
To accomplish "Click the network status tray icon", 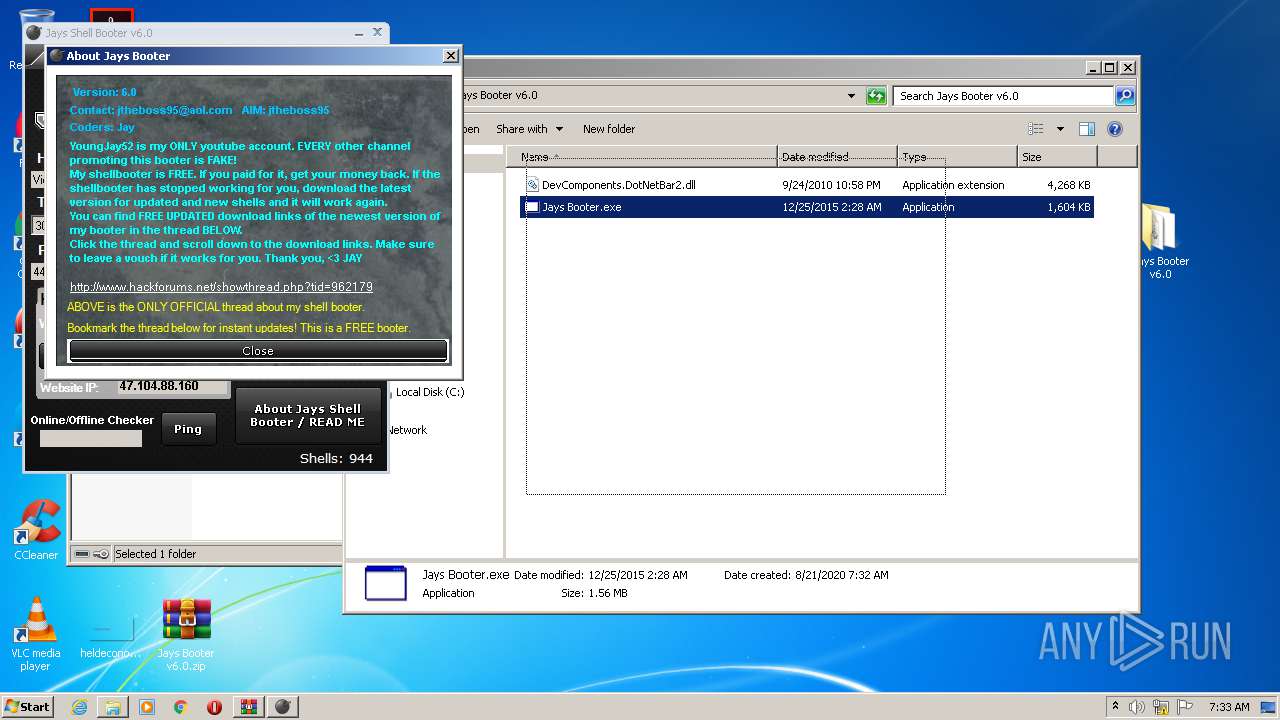I will click(x=1161, y=707).
